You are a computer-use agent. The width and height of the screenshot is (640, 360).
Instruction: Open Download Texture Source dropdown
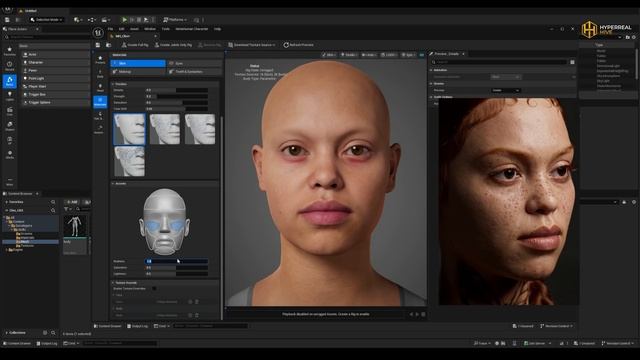pyautogui.click(x=252, y=45)
